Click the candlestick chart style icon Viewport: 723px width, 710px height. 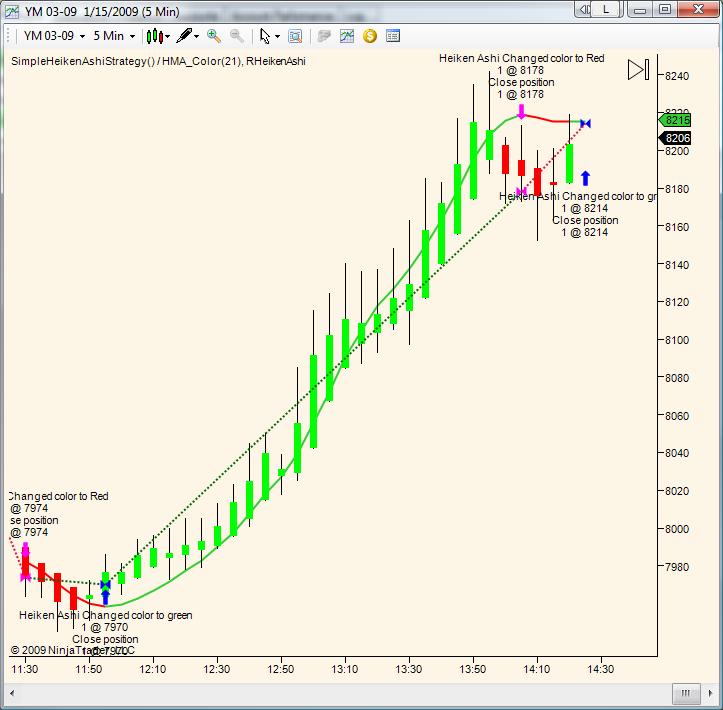tap(154, 36)
